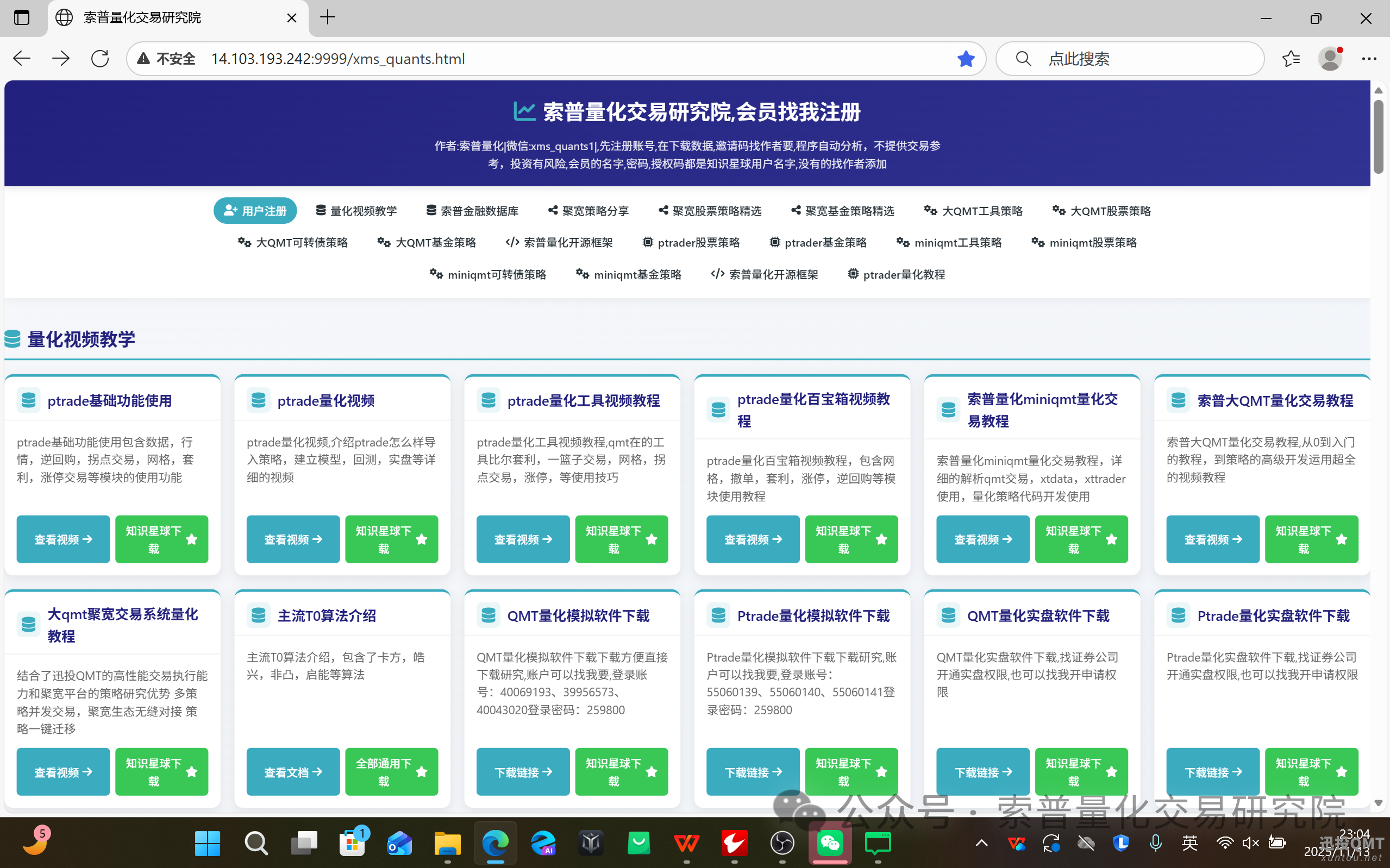Open File Explorer from the taskbar
The width and height of the screenshot is (1390, 868).
point(447,844)
